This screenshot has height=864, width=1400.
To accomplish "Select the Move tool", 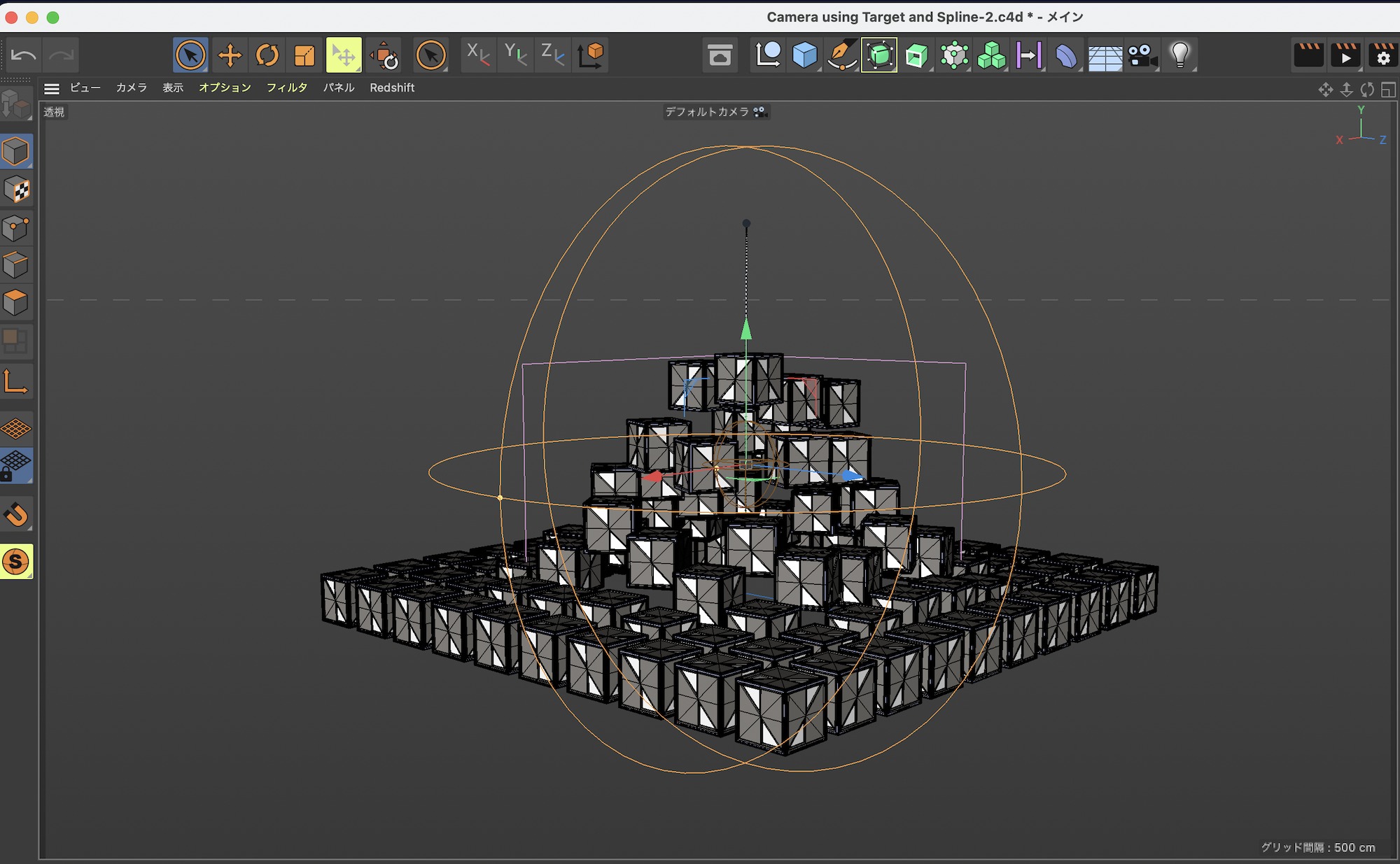I will pos(230,55).
